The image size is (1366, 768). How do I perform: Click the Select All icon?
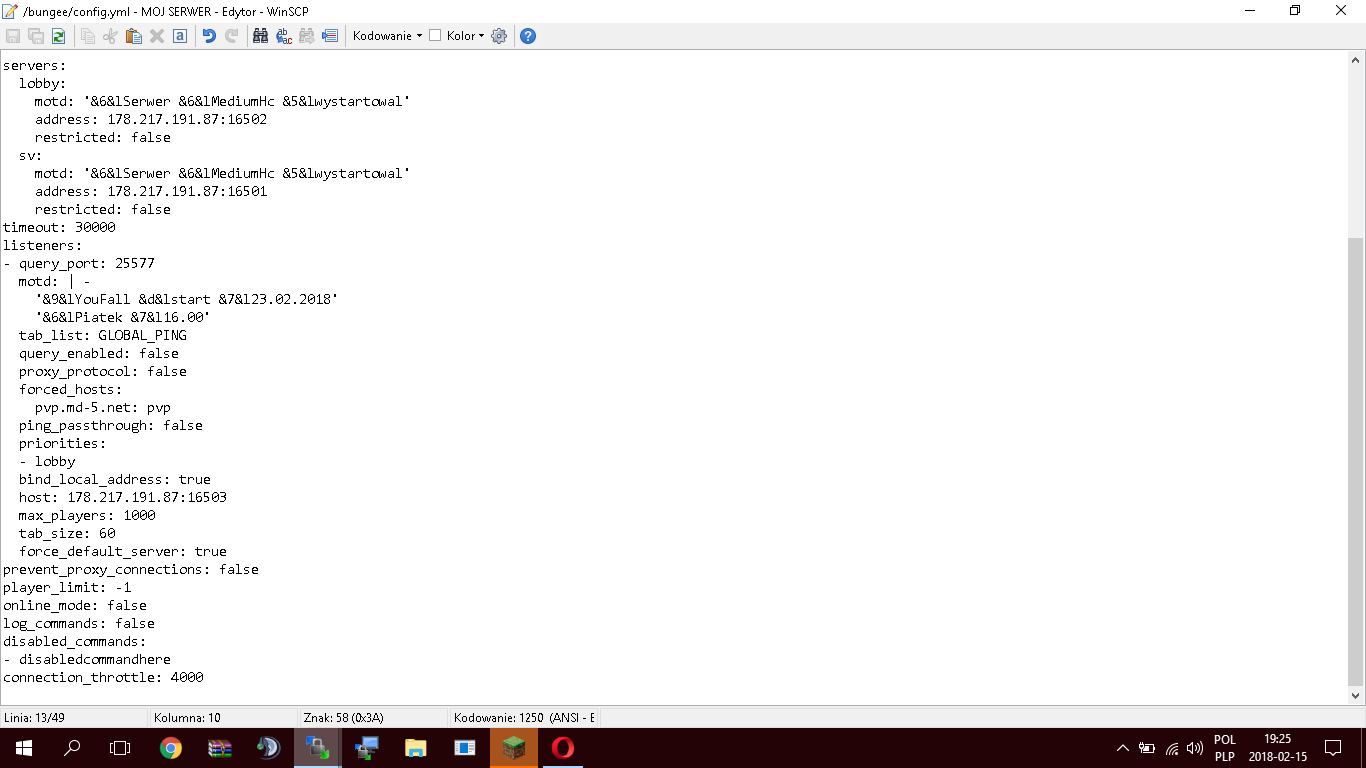[180, 36]
